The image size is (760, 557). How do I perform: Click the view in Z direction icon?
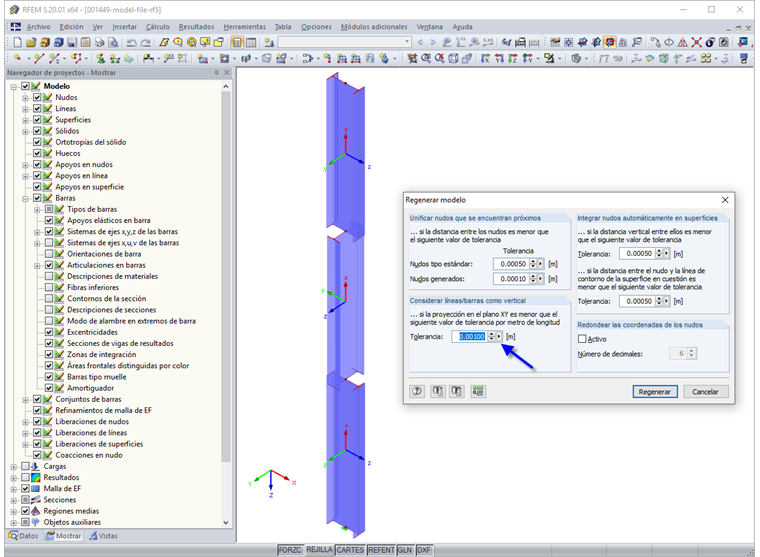513,58
